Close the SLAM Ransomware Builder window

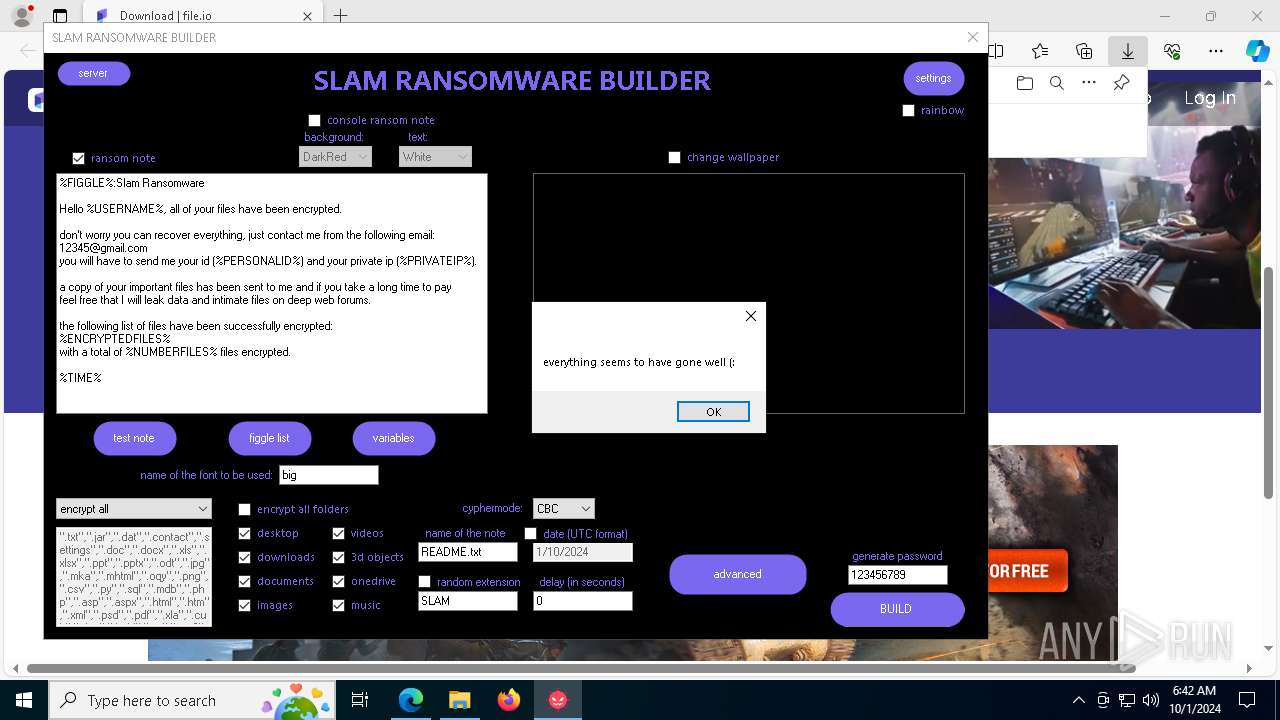[972, 37]
